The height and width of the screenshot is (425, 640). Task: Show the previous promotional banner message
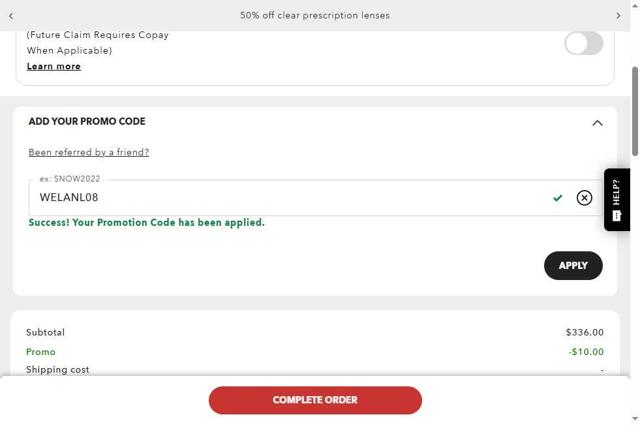tap(11, 16)
